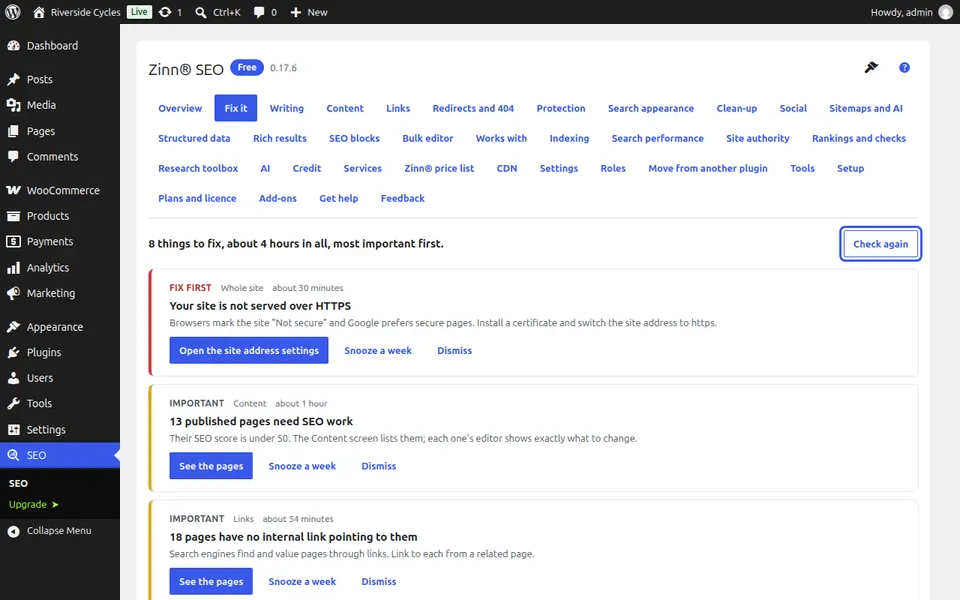Click Open the site address settings
The height and width of the screenshot is (600, 960).
249,350
